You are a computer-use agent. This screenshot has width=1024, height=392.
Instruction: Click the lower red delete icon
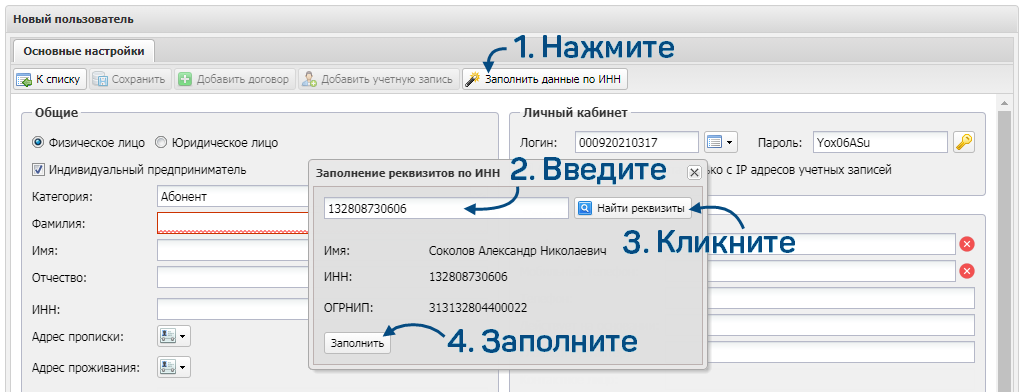[967, 271]
